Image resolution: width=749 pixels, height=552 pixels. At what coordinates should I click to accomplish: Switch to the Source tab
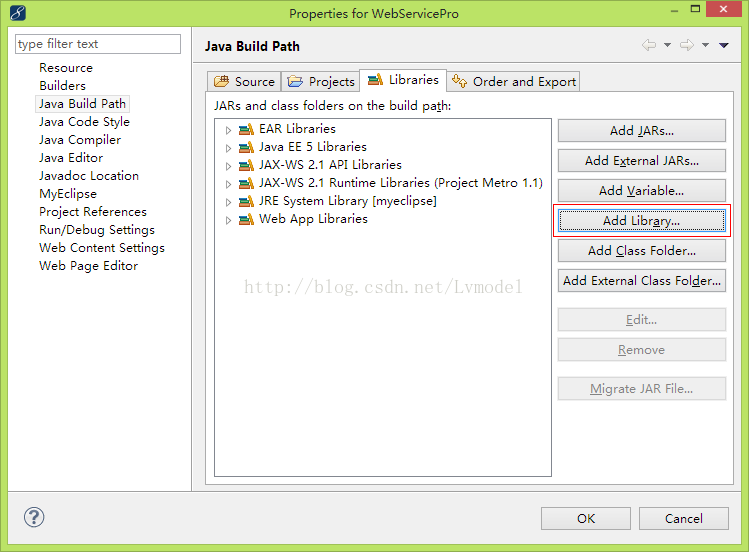coord(244,82)
